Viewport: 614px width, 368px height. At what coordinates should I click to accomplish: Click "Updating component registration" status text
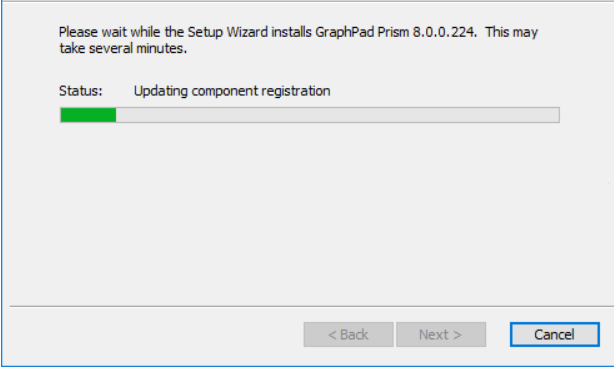(232, 91)
